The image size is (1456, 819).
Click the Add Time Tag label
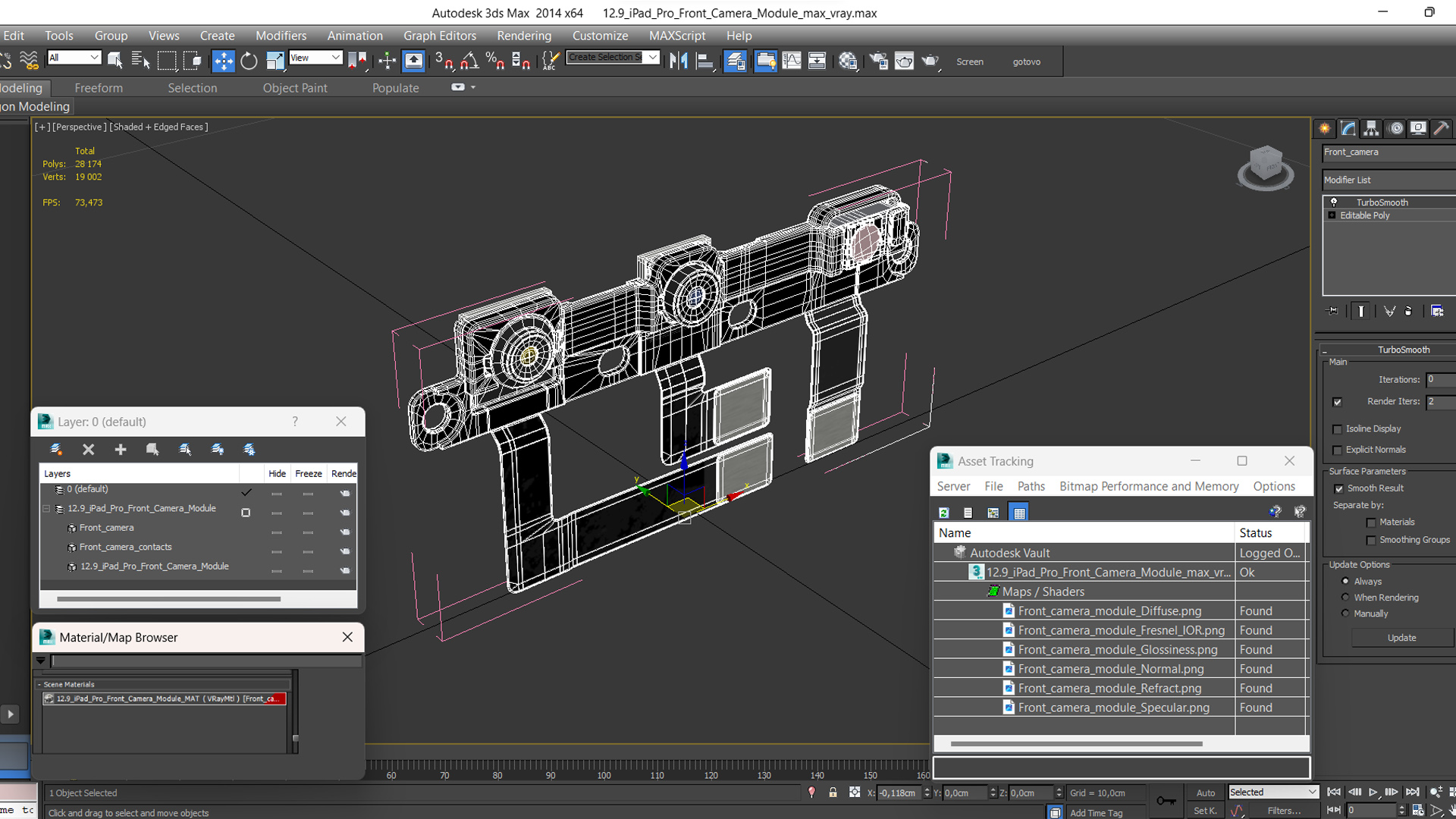[1096, 813]
